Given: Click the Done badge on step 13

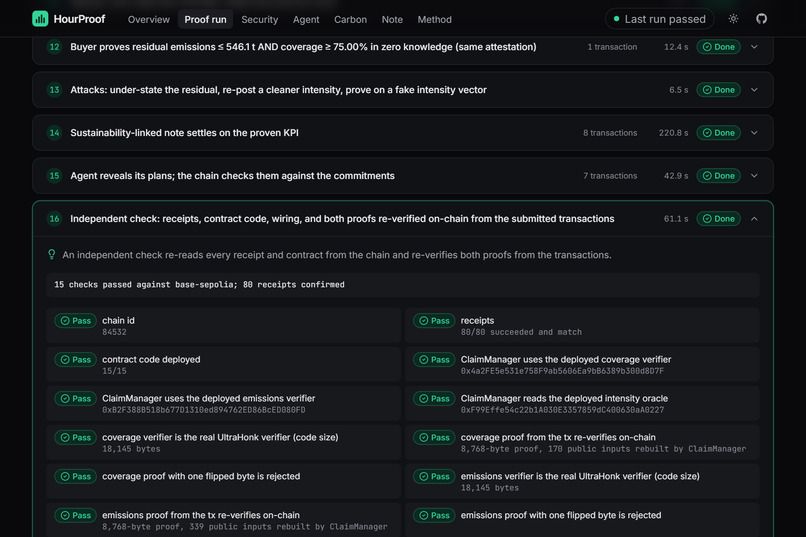Looking at the screenshot, I should tap(719, 90).
